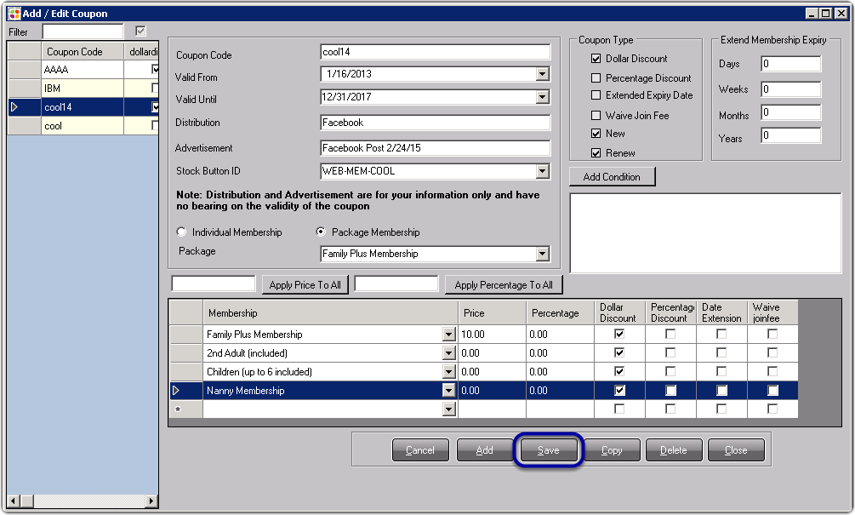This screenshot has height=515, width=855.
Task: Click the Save button
Action: [x=548, y=450]
